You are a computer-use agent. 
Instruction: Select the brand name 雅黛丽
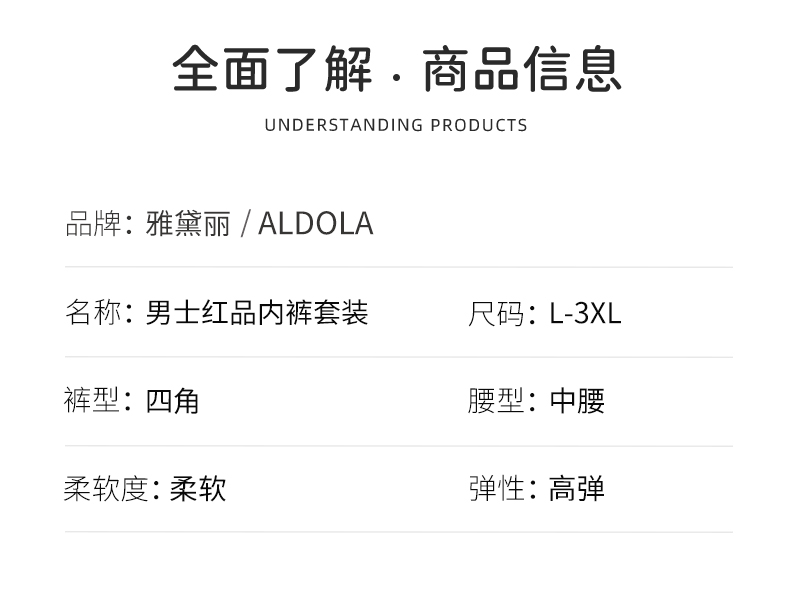[x=187, y=223]
